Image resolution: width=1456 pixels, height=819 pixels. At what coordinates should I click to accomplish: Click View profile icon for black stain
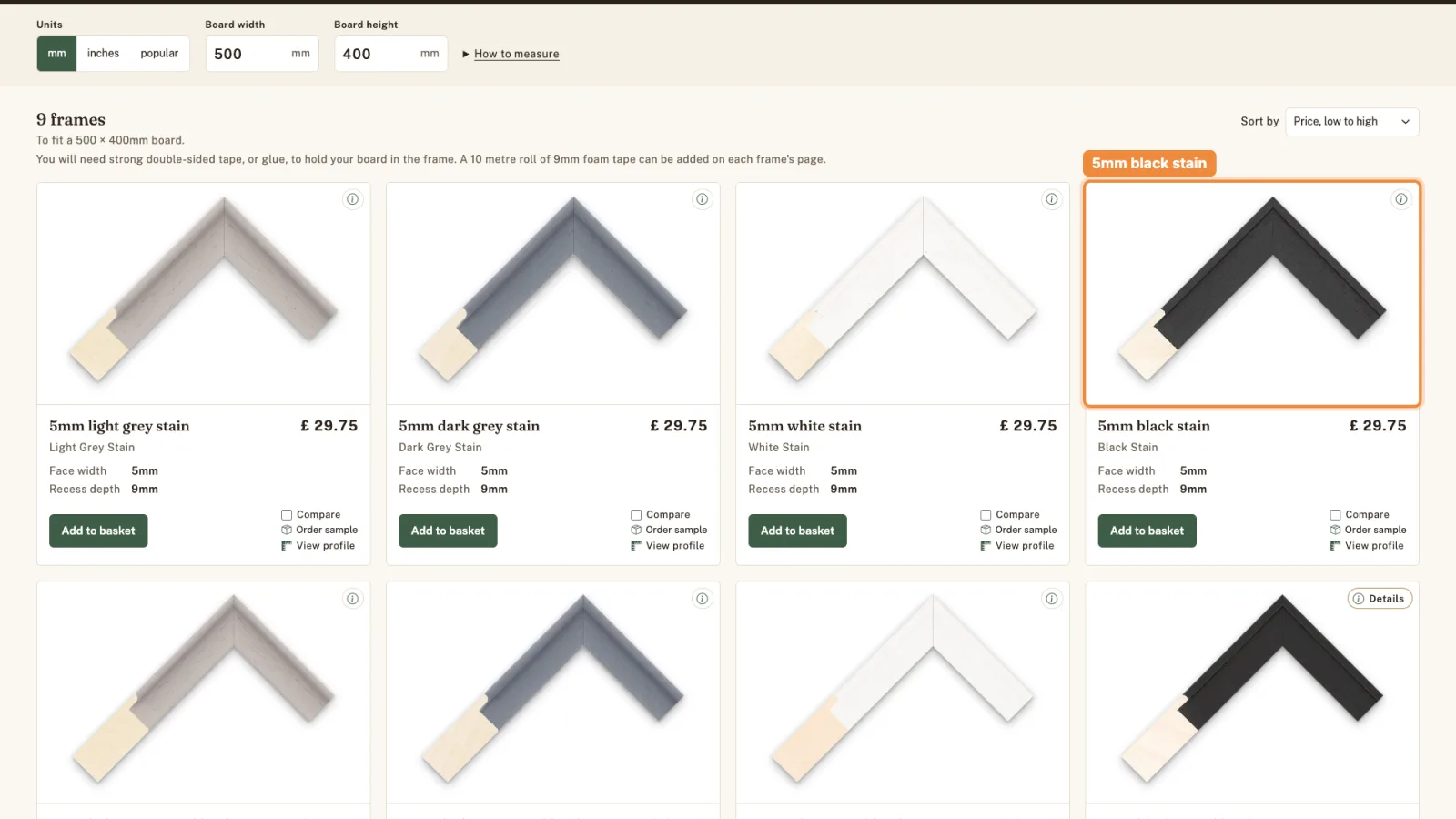tap(1335, 546)
